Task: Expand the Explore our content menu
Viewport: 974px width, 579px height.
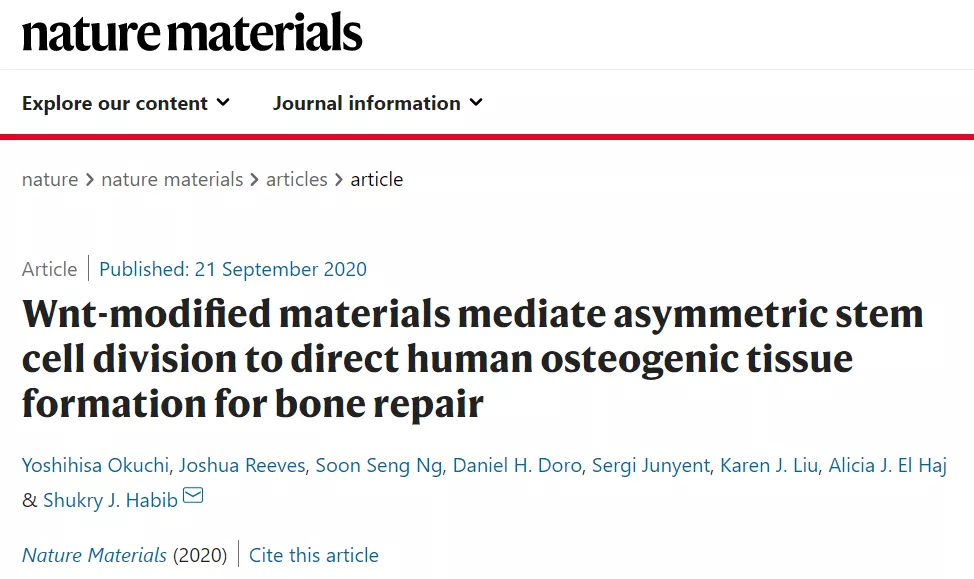Action: click(x=126, y=103)
